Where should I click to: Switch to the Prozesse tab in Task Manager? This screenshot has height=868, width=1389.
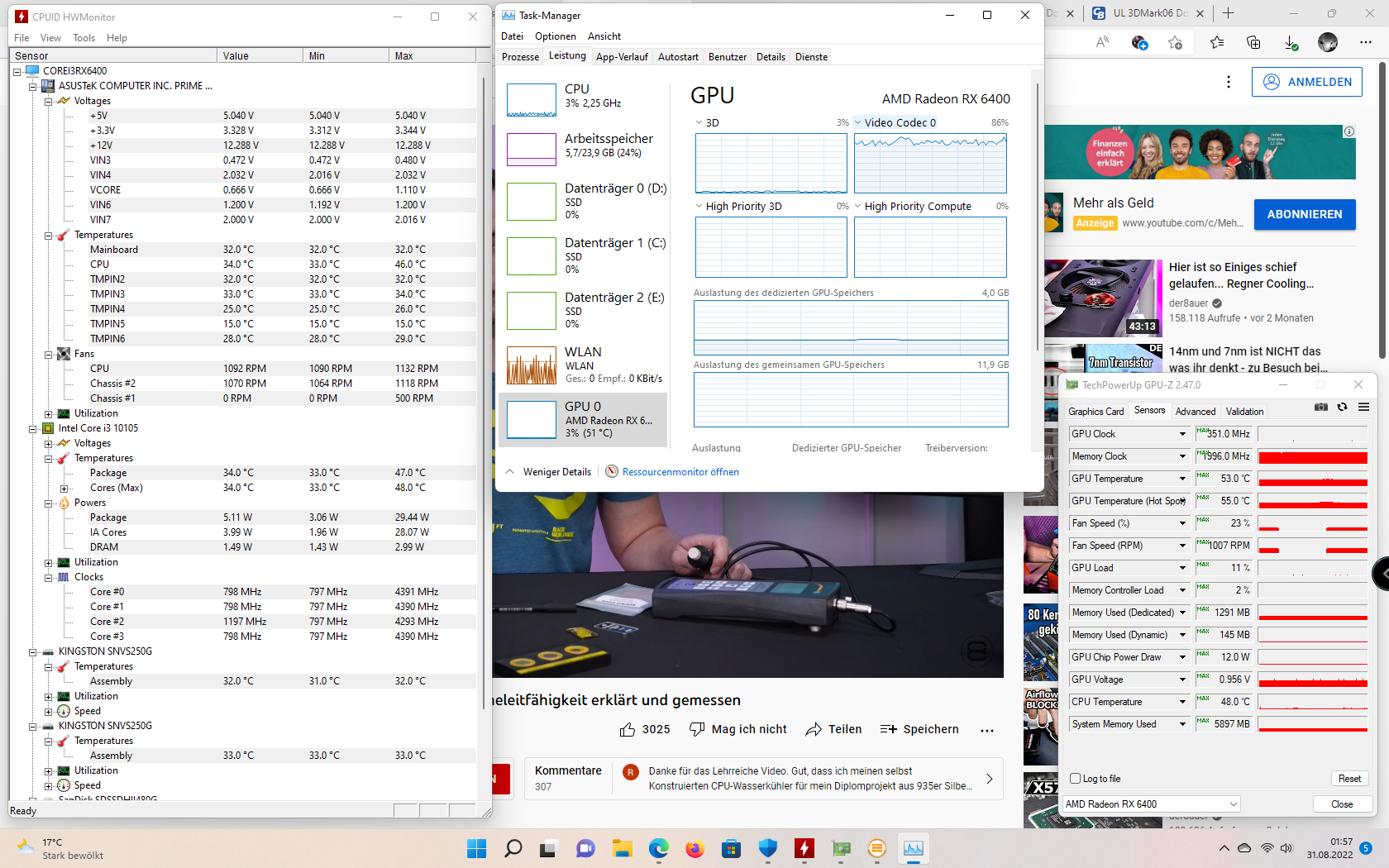pos(520,56)
